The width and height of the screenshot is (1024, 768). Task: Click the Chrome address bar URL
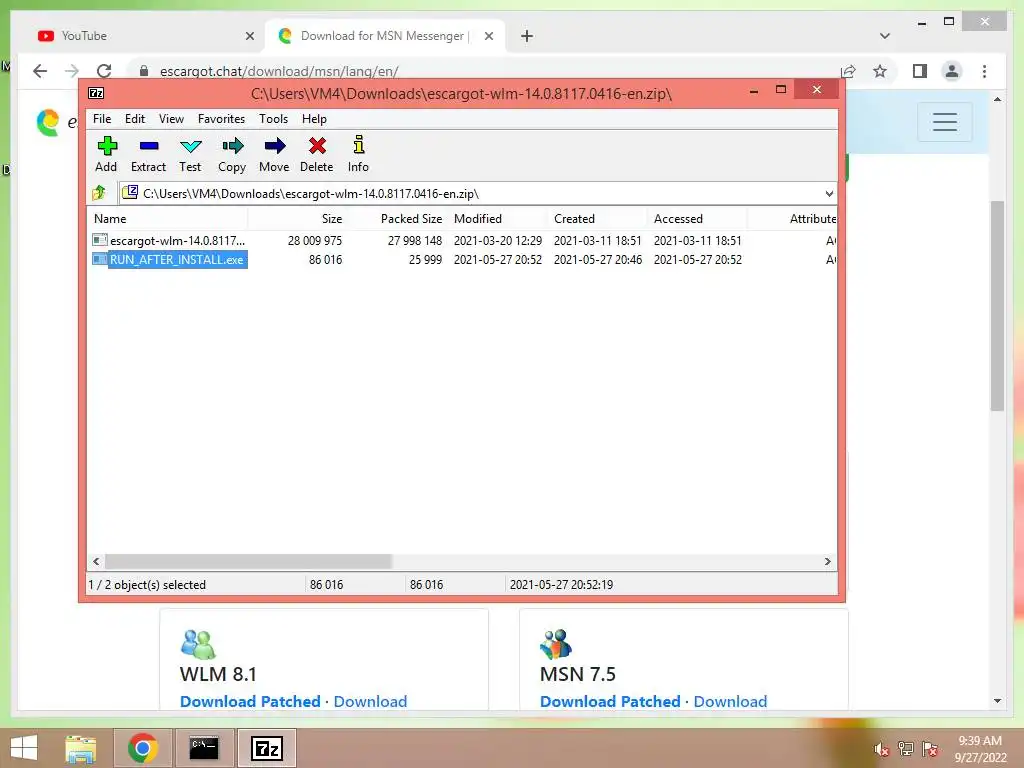279,71
